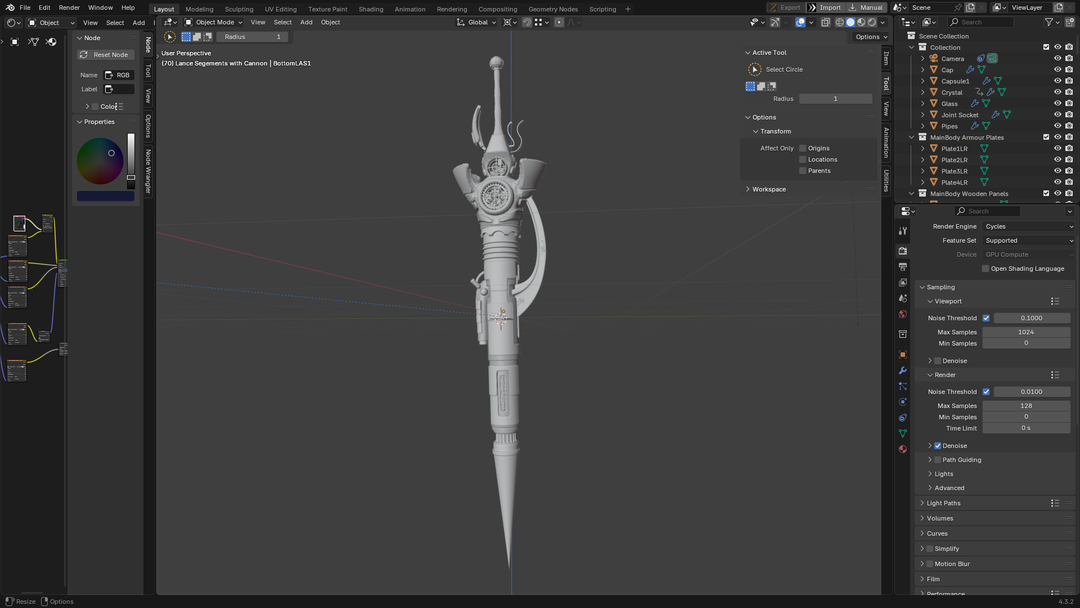This screenshot has width=1080, height=608.
Task: Open the Object Mode dropdown
Action: coord(212,21)
